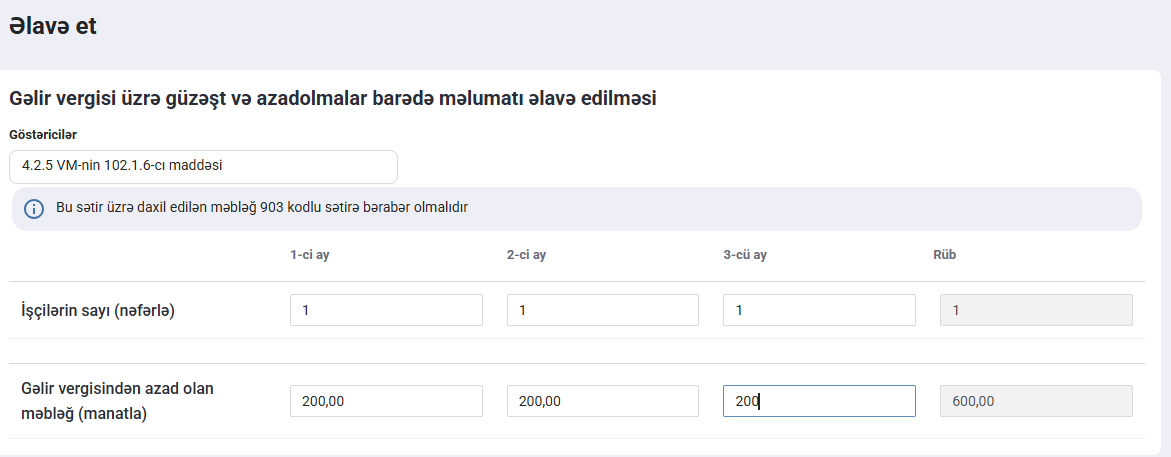The image size is (1171, 457).
Task: Focus the 2-ci ay İşçilərin sayı input
Action: coord(603,310)
